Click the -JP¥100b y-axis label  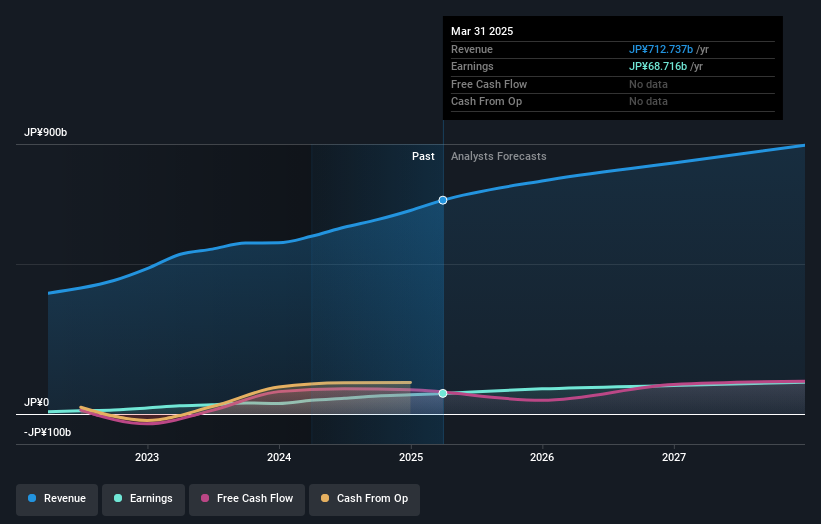[47, 432]
